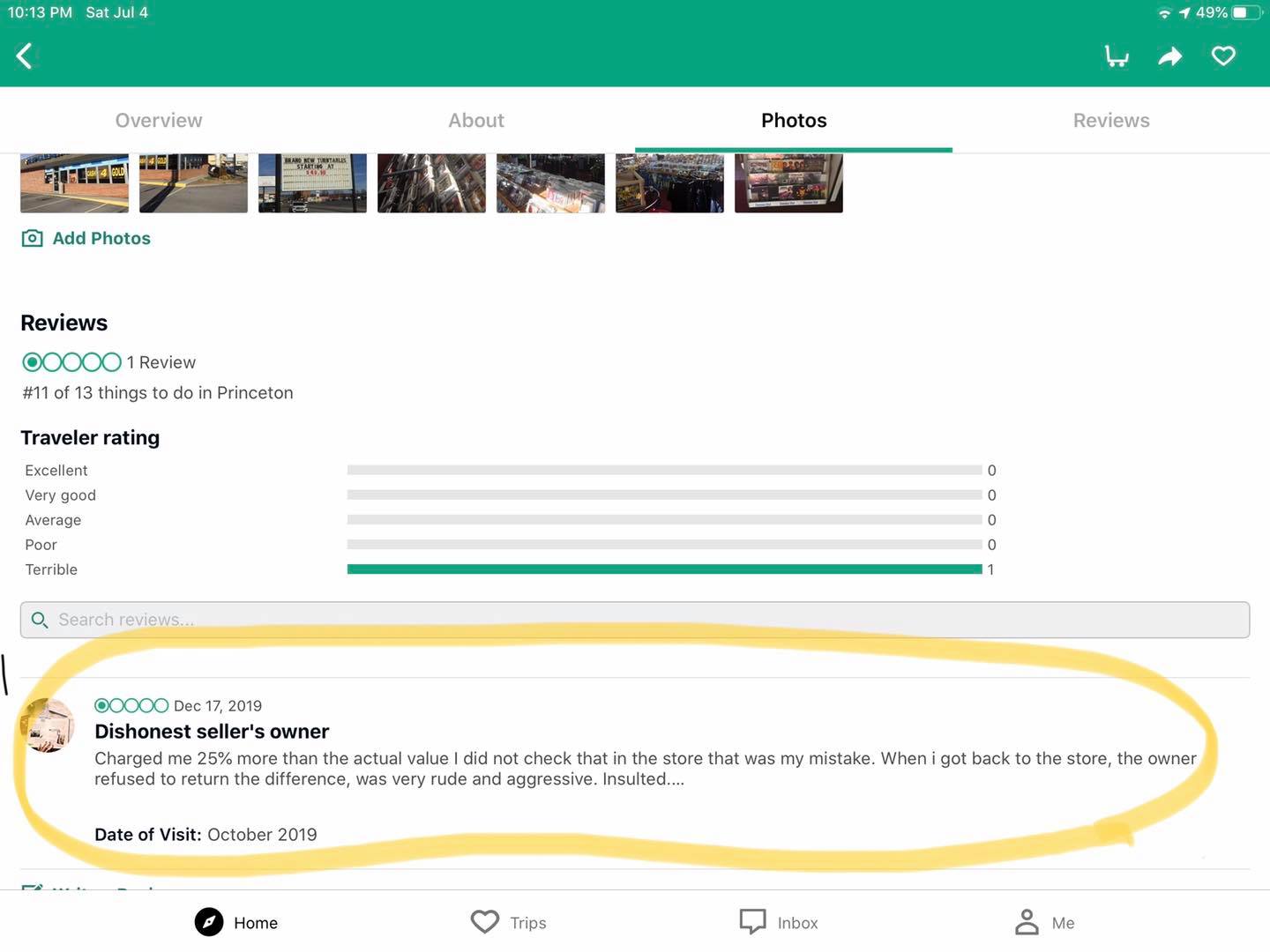The image size is (1270, 952).
Task: Tap the Home compass icon
Action: (x=209, y=922)
